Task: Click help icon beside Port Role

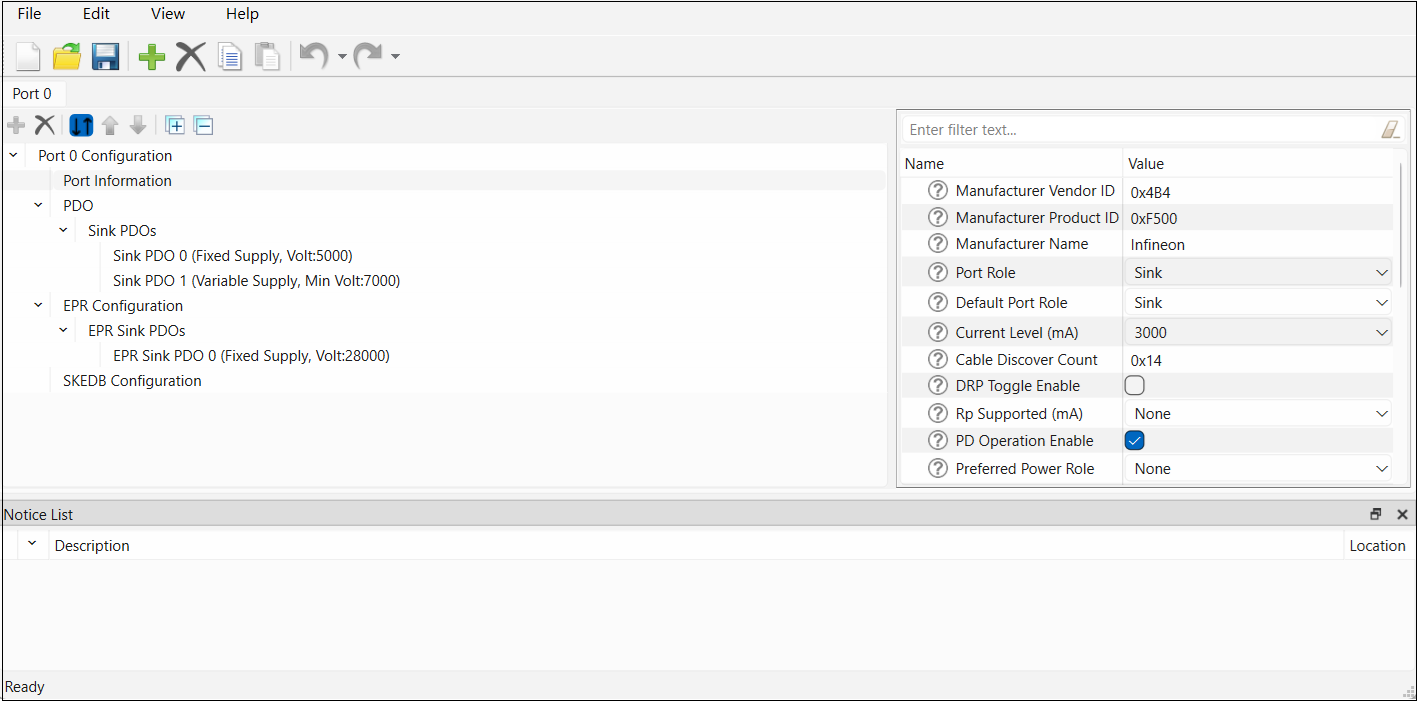Action: (937, 272)
